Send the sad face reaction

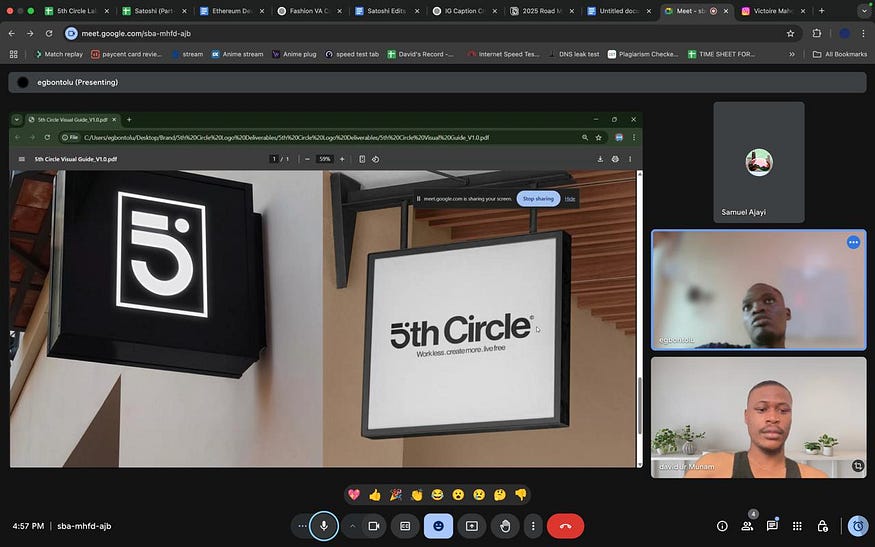pos(479,495)
